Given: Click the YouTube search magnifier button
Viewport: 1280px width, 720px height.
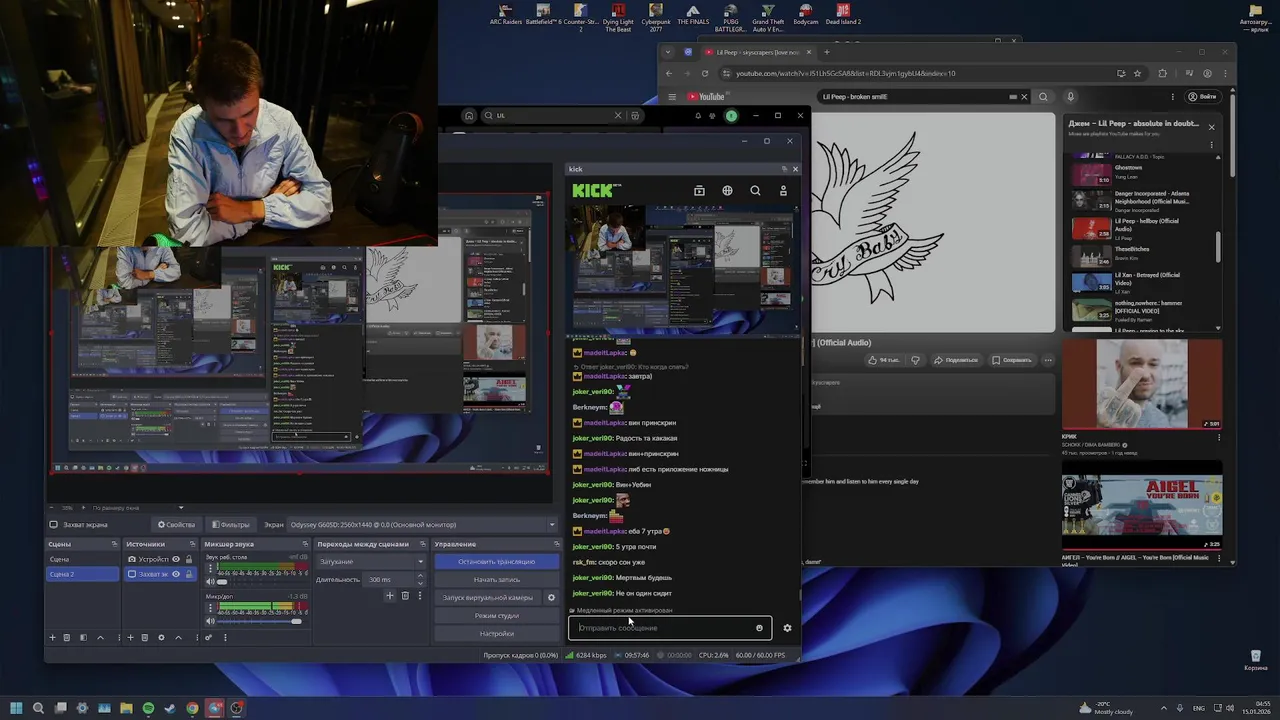Looking at the screenshot, I should (x=1043, y=97).
